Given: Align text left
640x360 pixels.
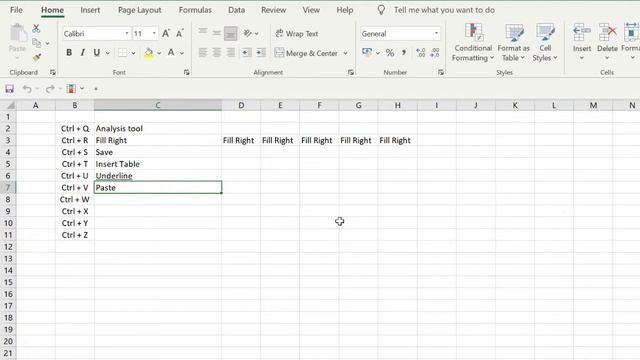Looking at the screenshot, I should pyautogui.click(x=203, y=53).
